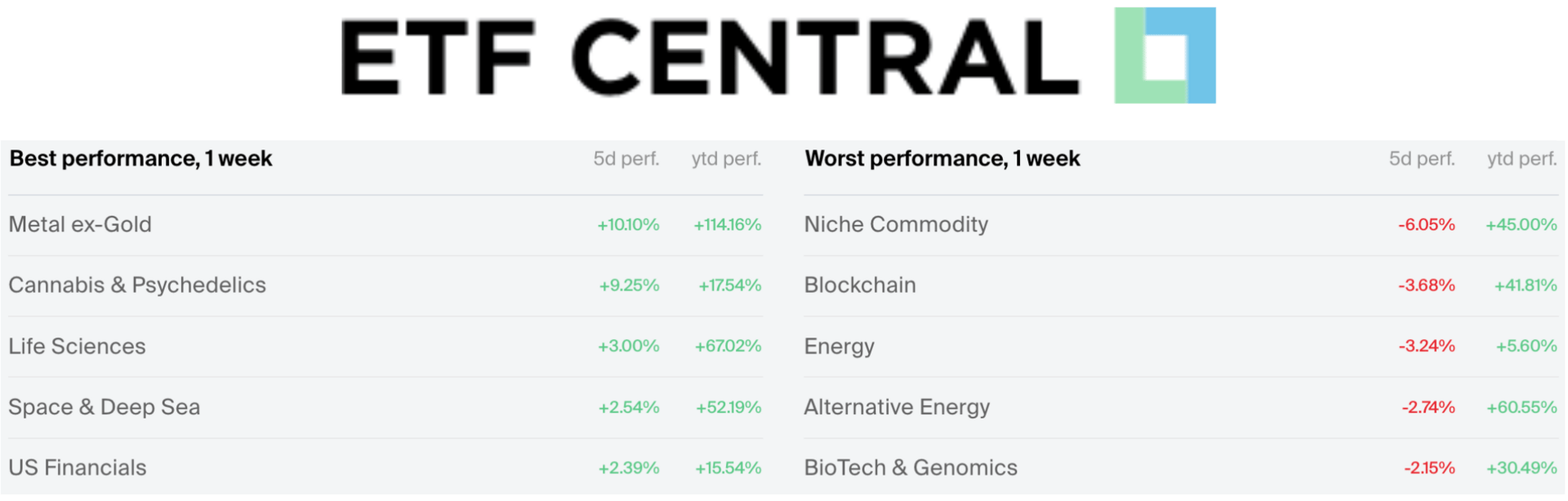Click the ETF Central square logo icon
Viewport: 1568px width, 501px height.
tap(1165, 56)
